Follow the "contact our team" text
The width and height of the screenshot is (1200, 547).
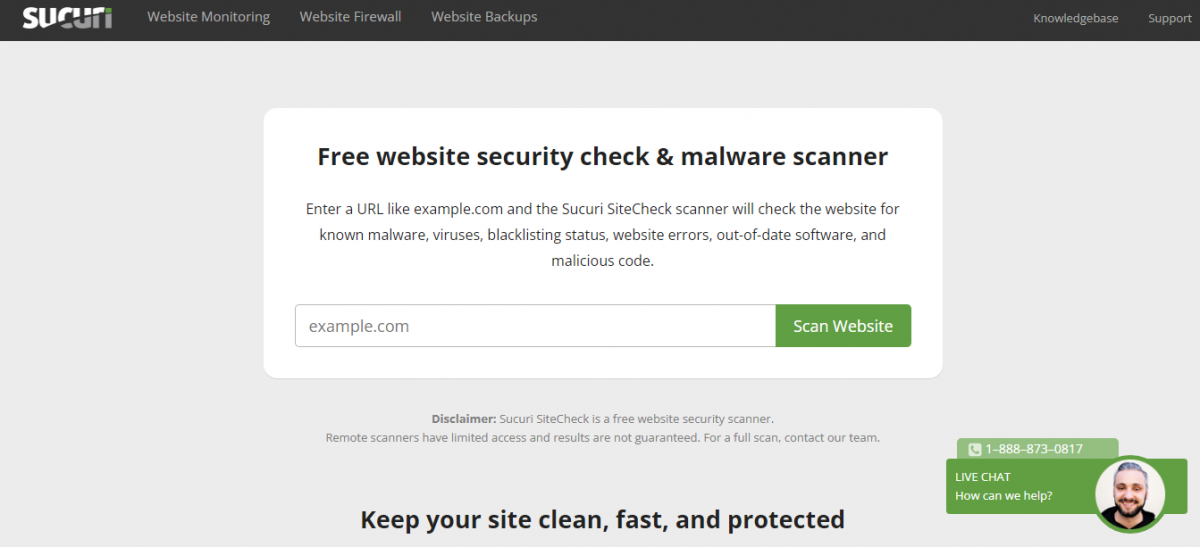coord(832,438)
